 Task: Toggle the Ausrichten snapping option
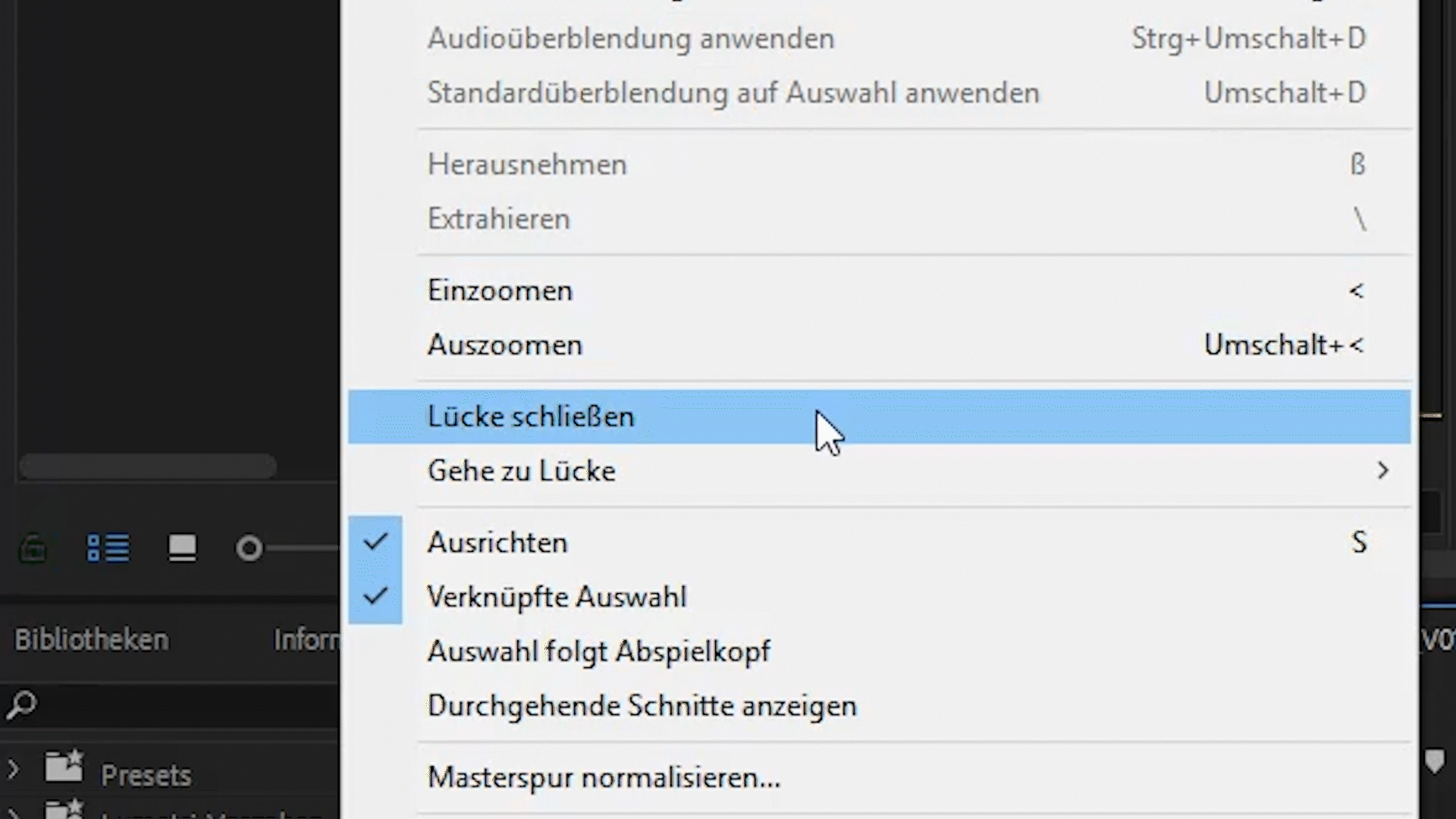(497, 543)
